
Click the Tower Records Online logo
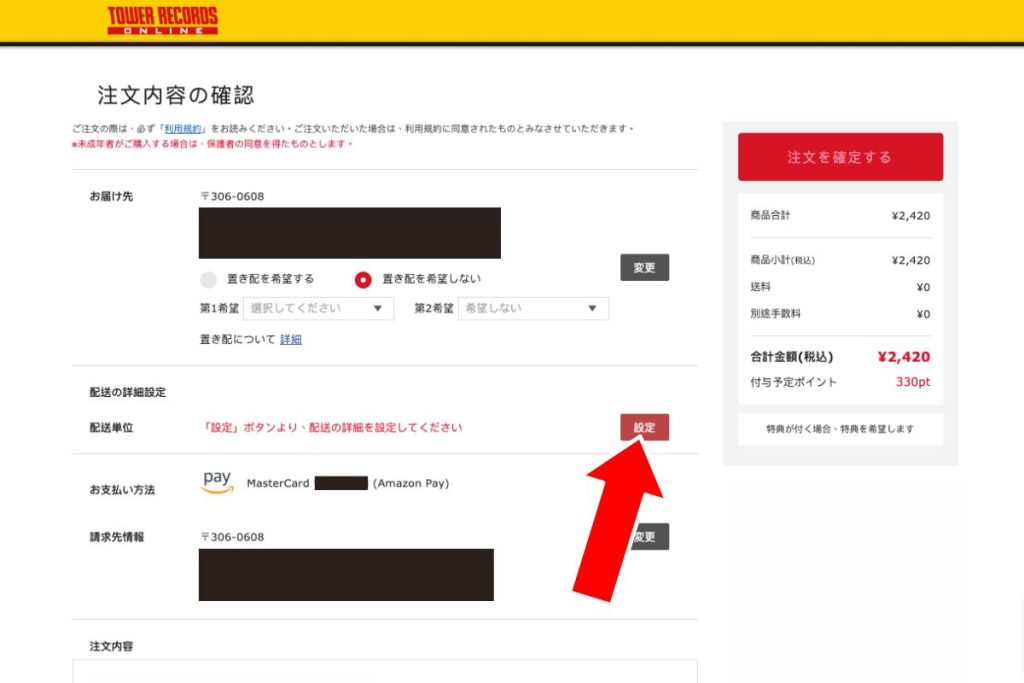click(162, 20)
